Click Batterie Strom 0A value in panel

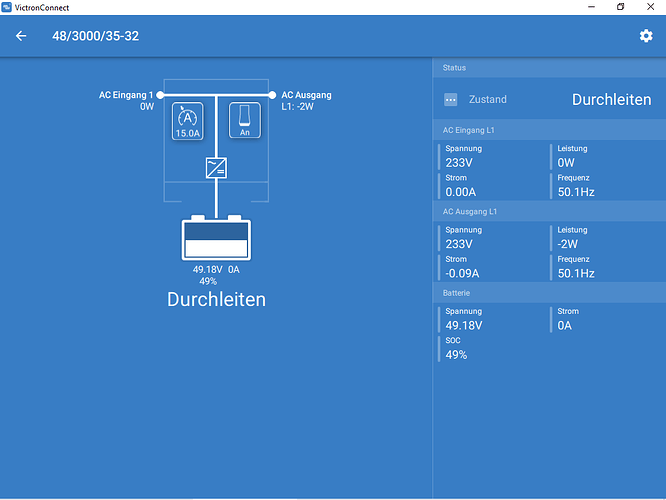564,326
